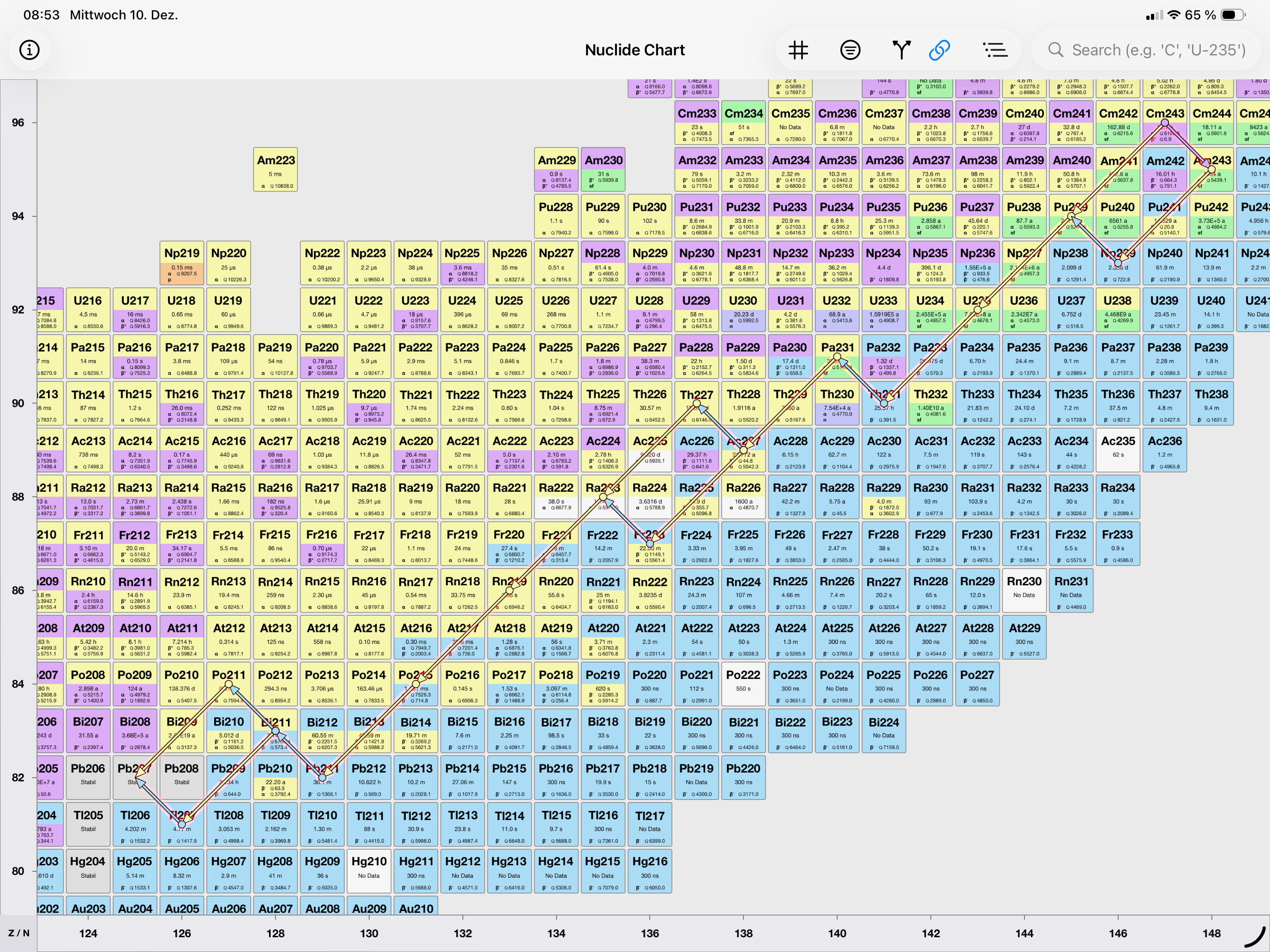This screenshot has width=1270, height=952.
Task: Tap the corner curl icon at bottom right
Action: (x=1255, y=936)
